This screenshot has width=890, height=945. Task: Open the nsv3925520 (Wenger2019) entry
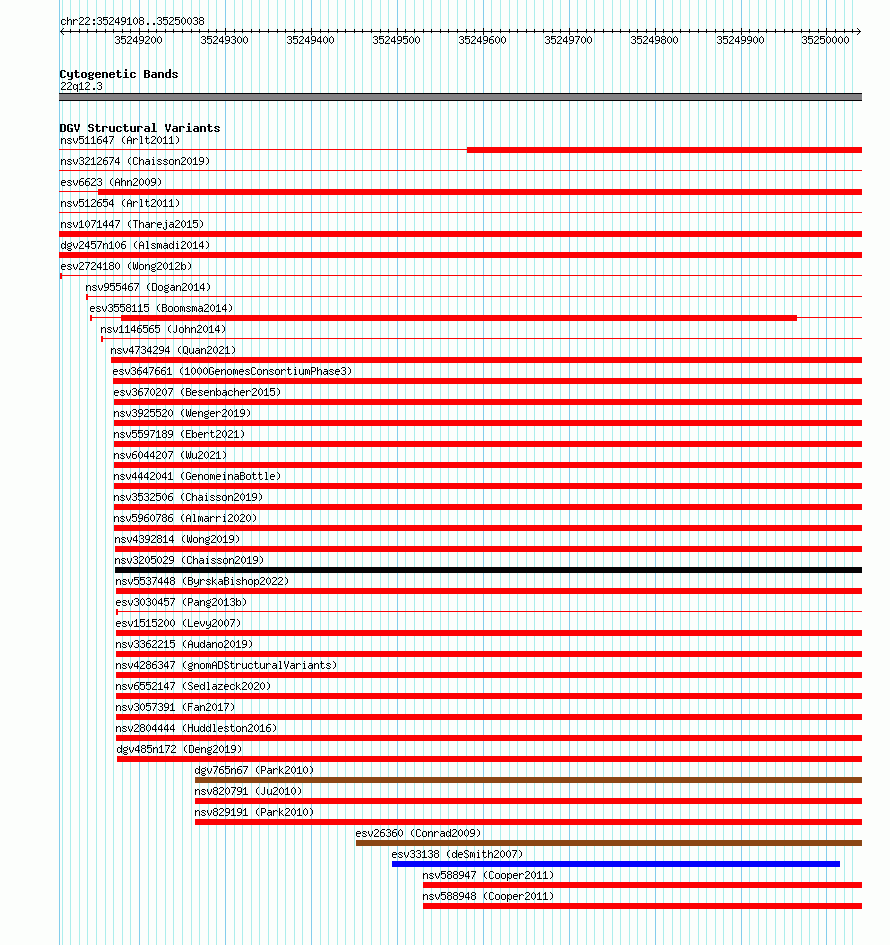[x=182, y=413]
